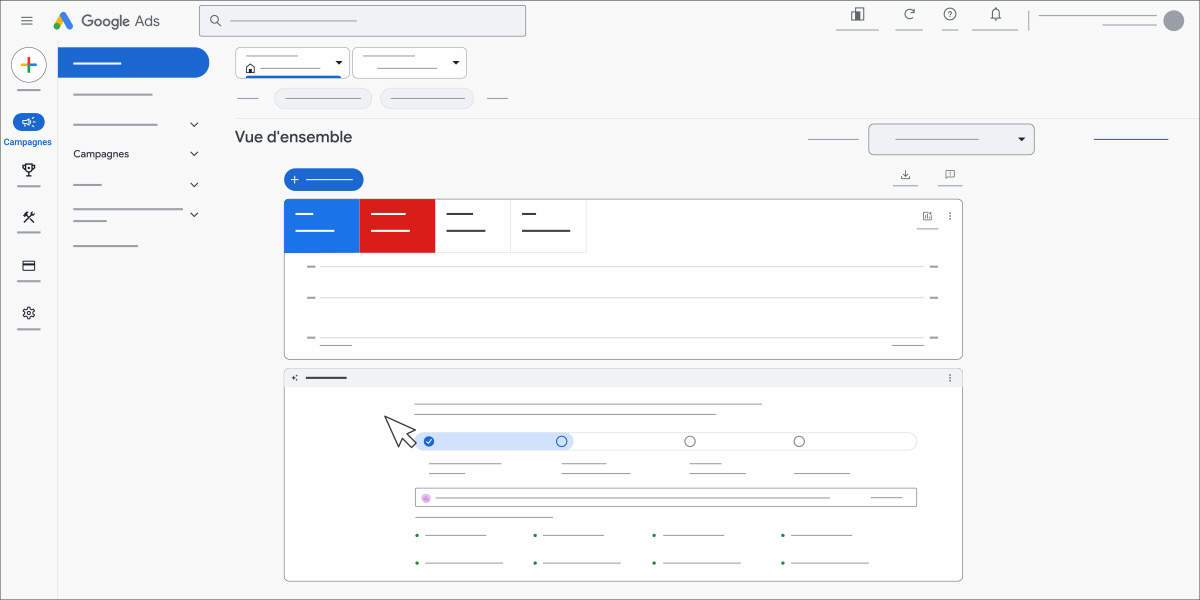Open the Admin gear icon in rail
Screen dimensions: 1200x600
pos(29,313)
